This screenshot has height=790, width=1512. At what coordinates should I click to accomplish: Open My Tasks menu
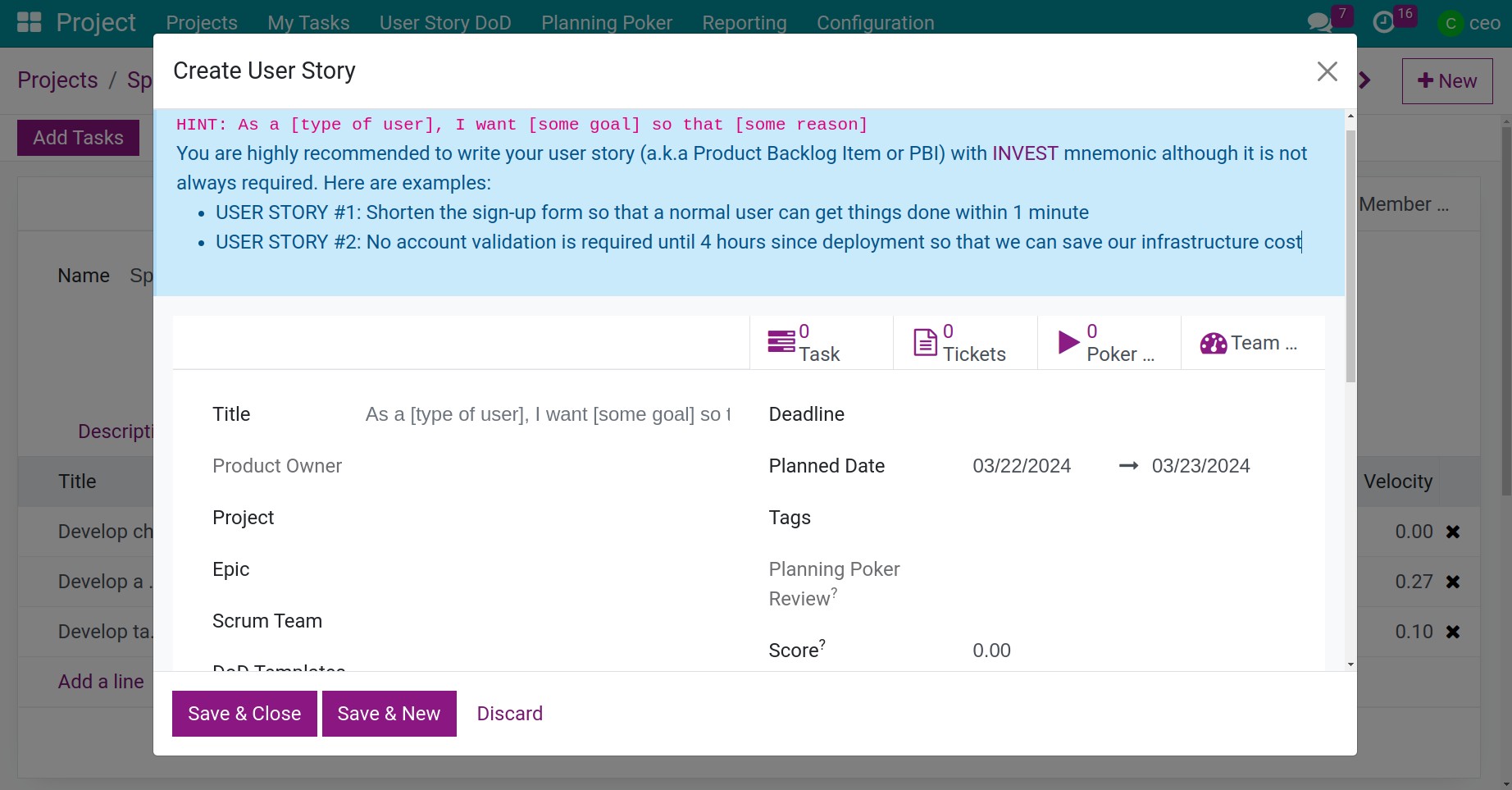(x=308, y=23)
